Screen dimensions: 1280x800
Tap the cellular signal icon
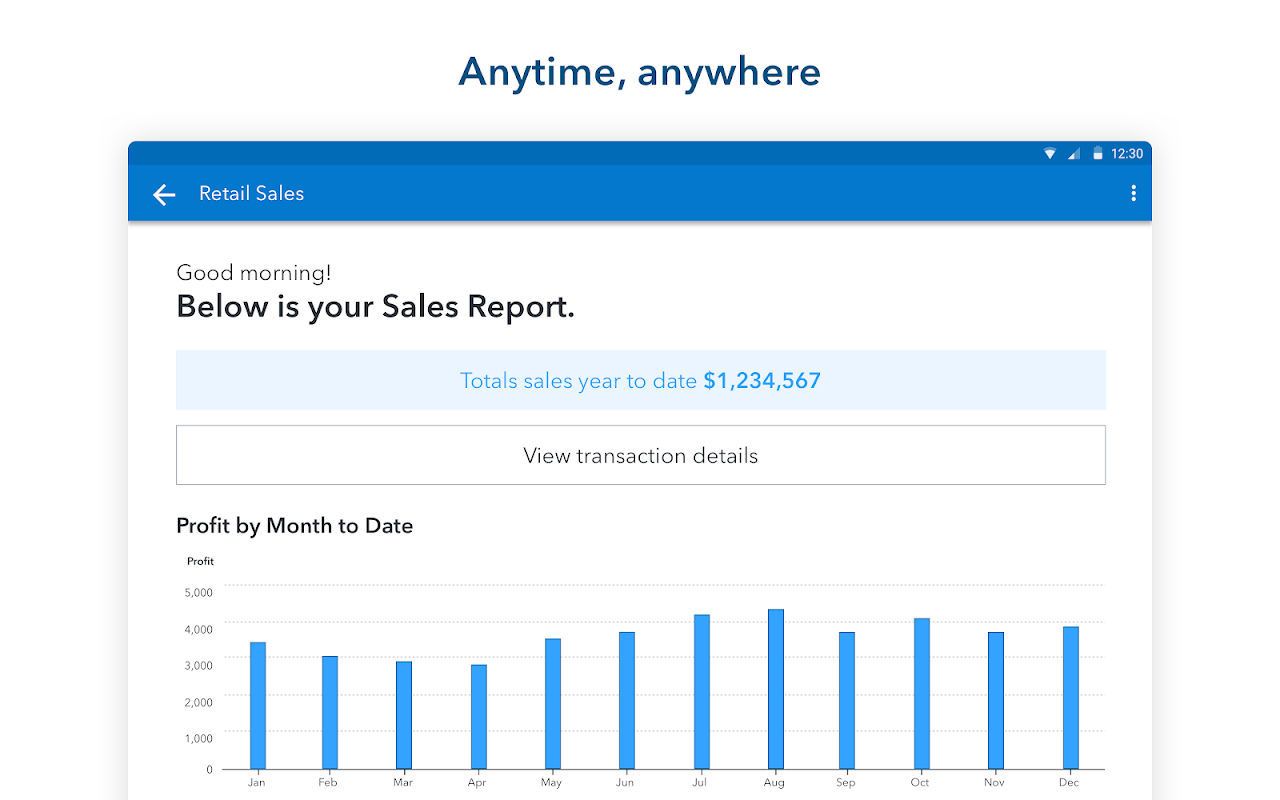(1074, 154)
